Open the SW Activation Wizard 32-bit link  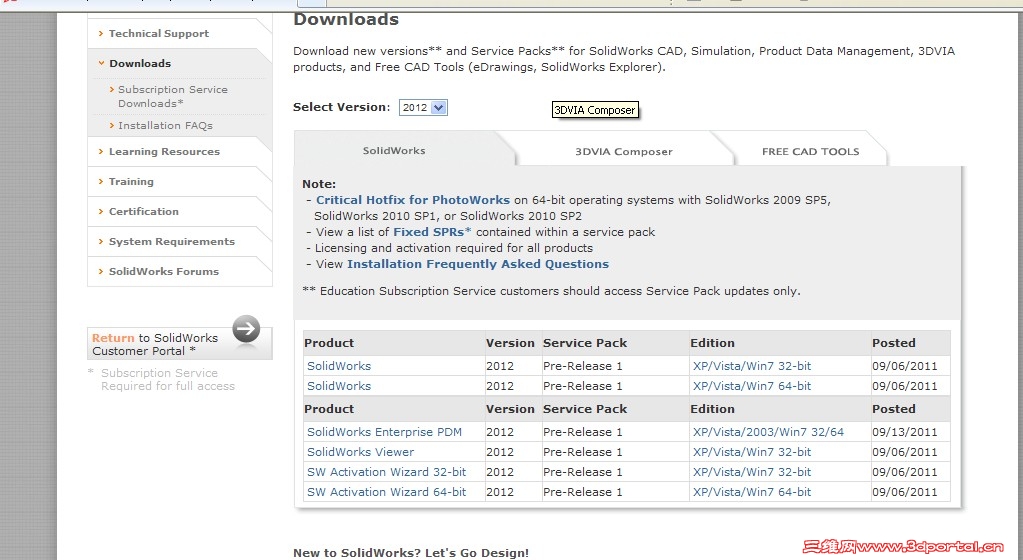[x=386, y=472]
